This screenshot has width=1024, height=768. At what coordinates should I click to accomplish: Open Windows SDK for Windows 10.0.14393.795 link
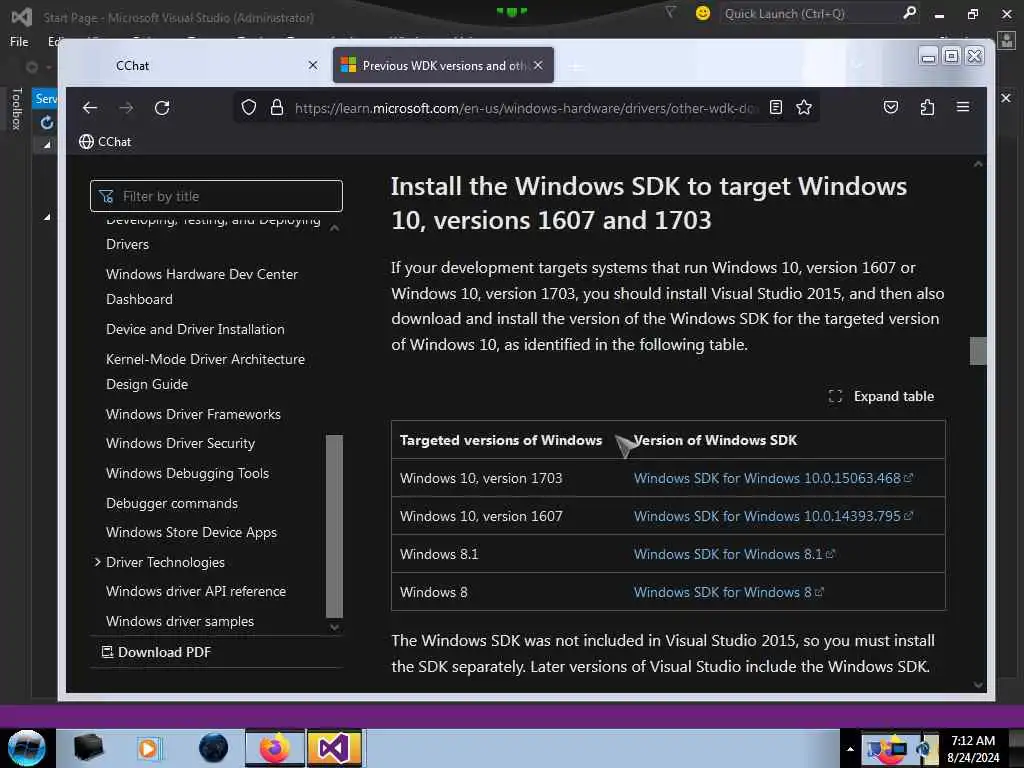tap(773, 516)
